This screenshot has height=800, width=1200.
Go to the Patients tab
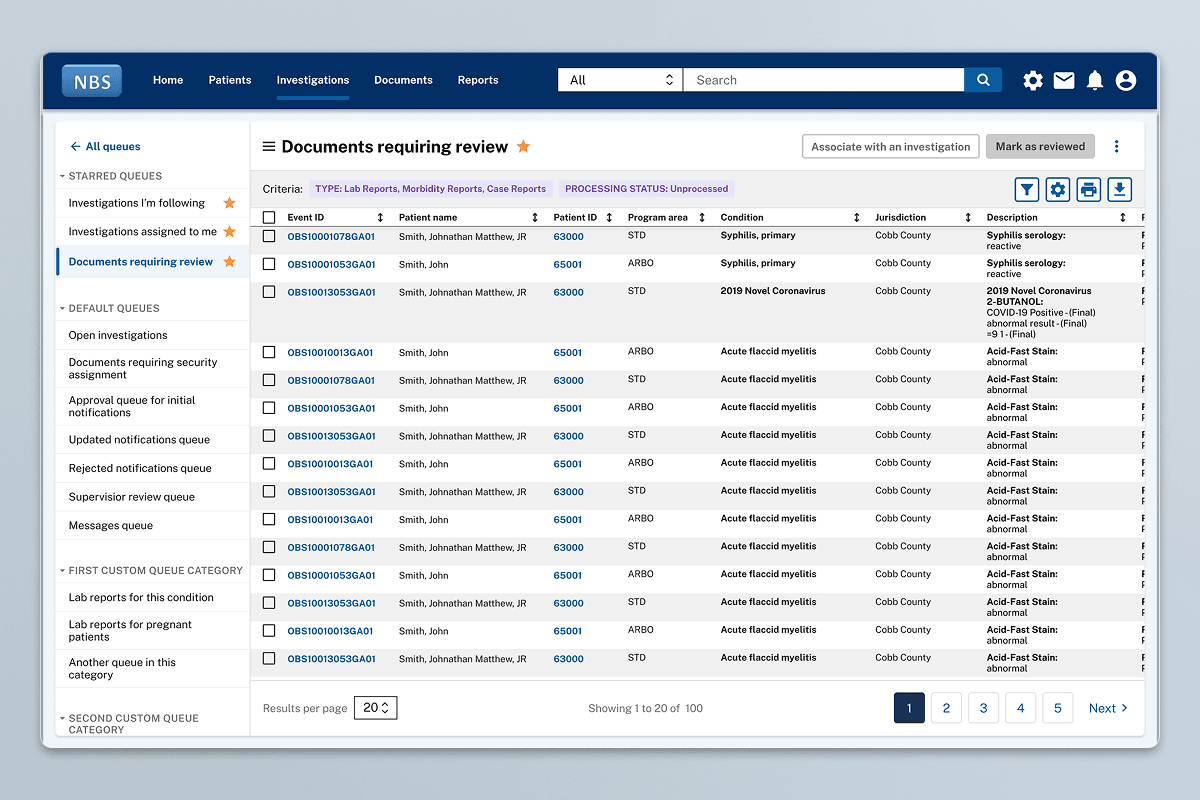[230, 80]
